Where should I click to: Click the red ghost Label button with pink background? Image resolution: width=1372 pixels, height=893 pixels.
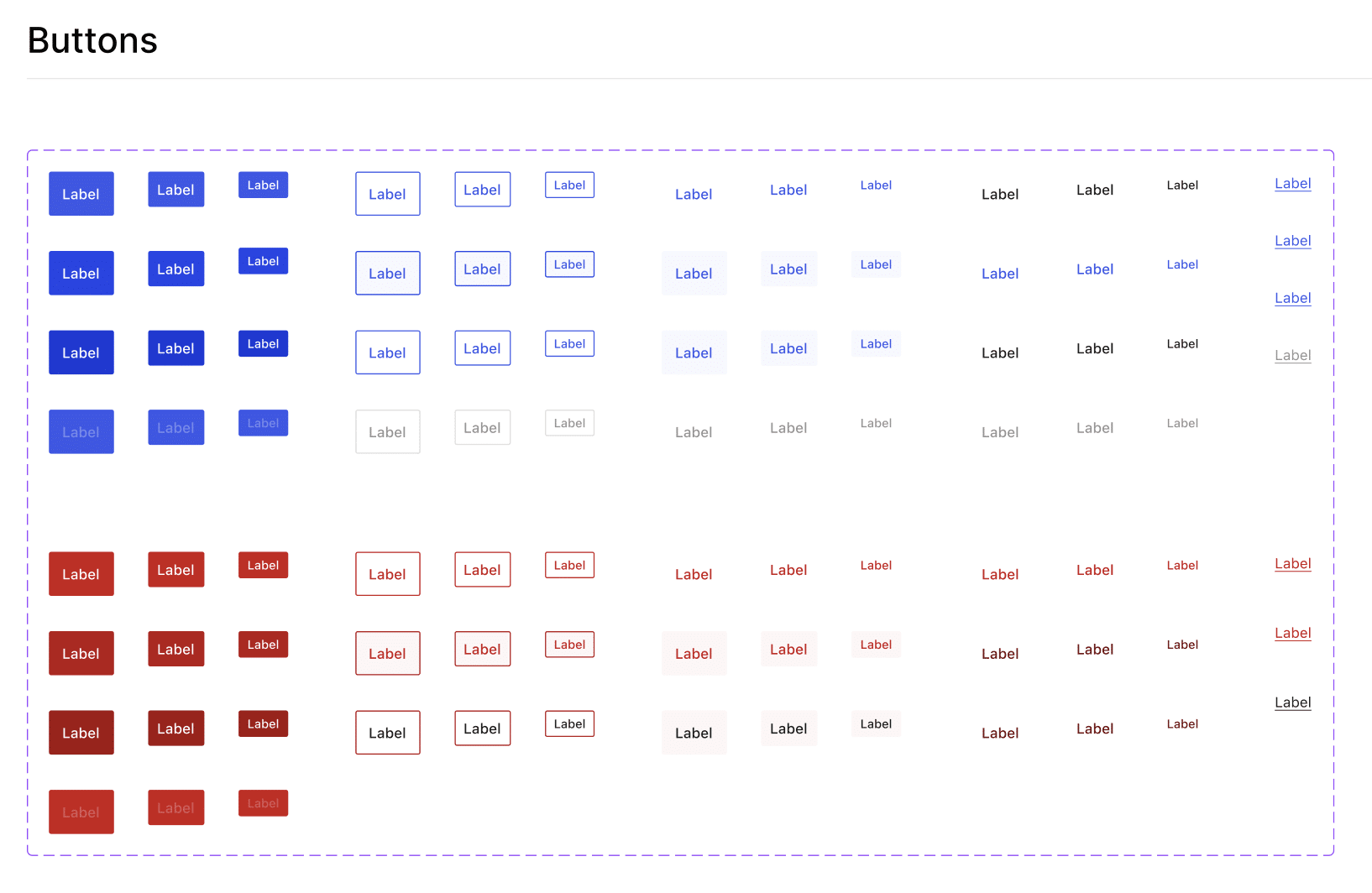click(x=694, y=653)
